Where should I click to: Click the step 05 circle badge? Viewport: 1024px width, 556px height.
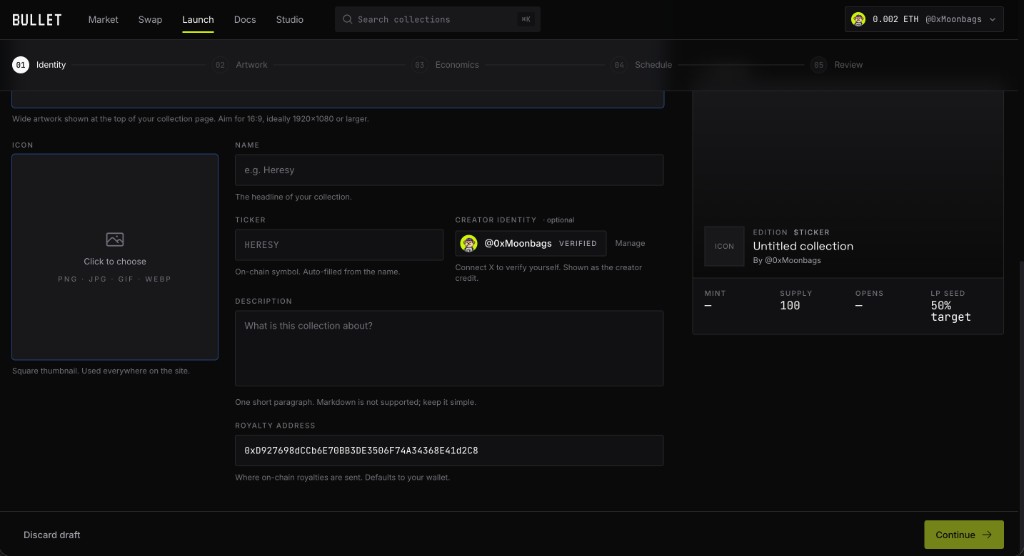tap(818, 65)
